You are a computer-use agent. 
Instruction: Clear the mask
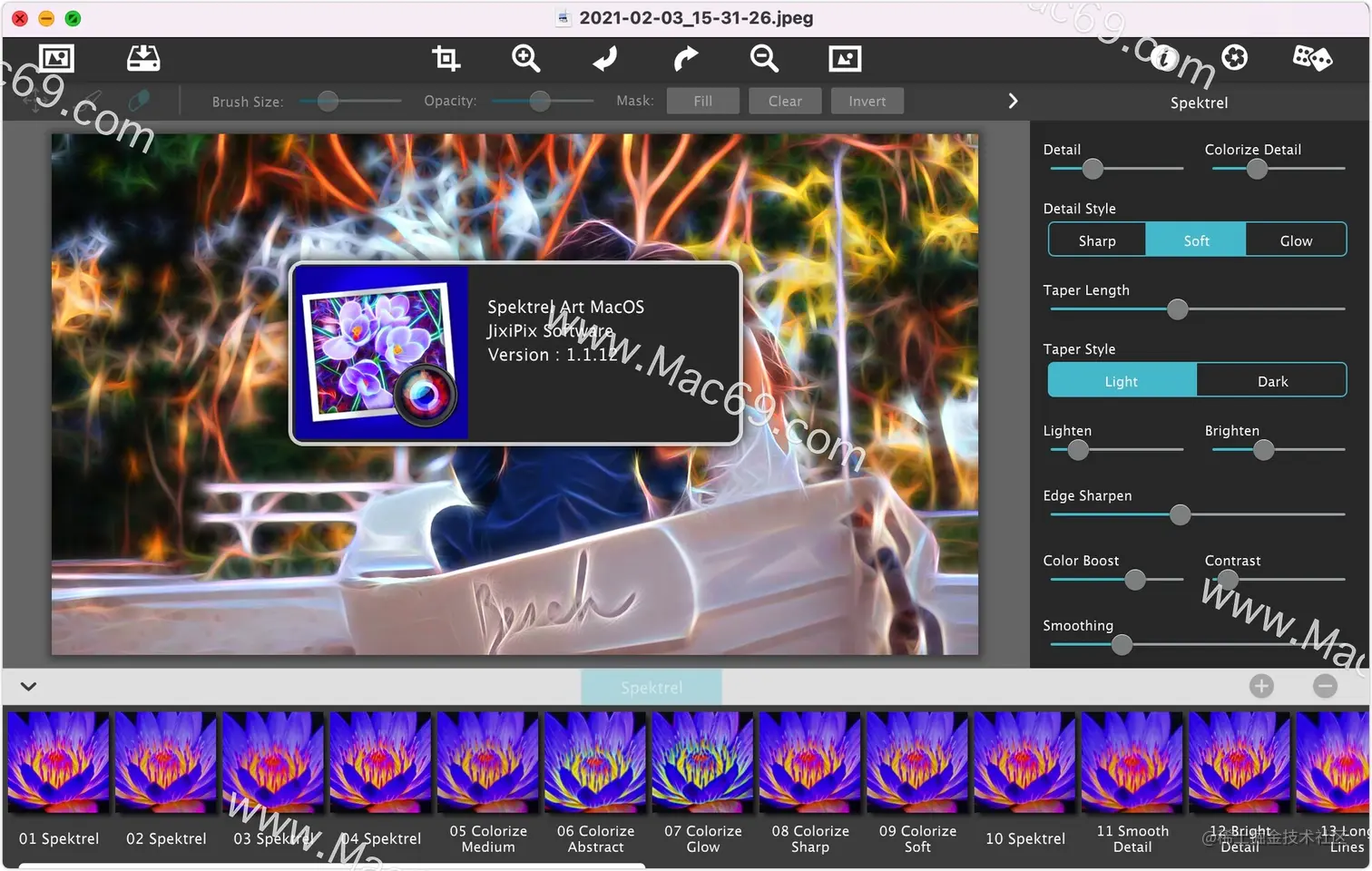(x=785, y=101)
